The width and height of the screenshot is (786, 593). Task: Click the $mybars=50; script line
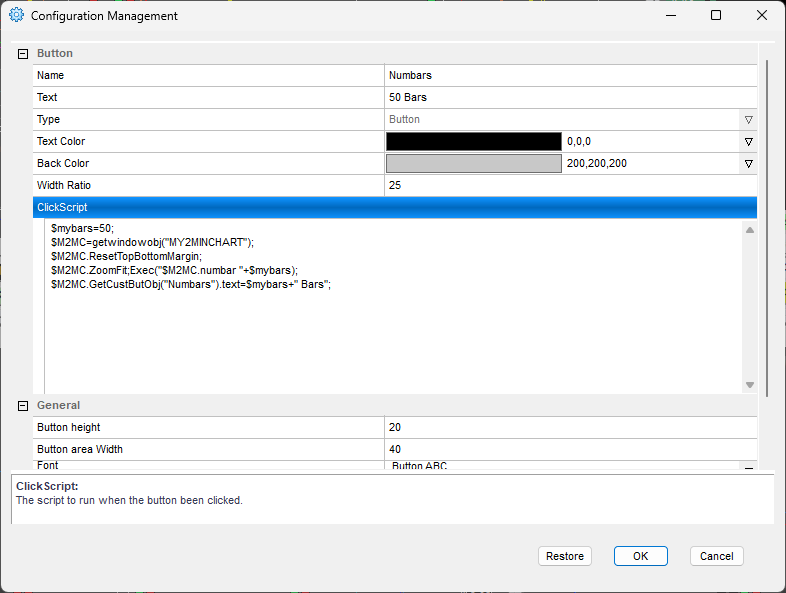pyautogui.click(x=82, y=229)
